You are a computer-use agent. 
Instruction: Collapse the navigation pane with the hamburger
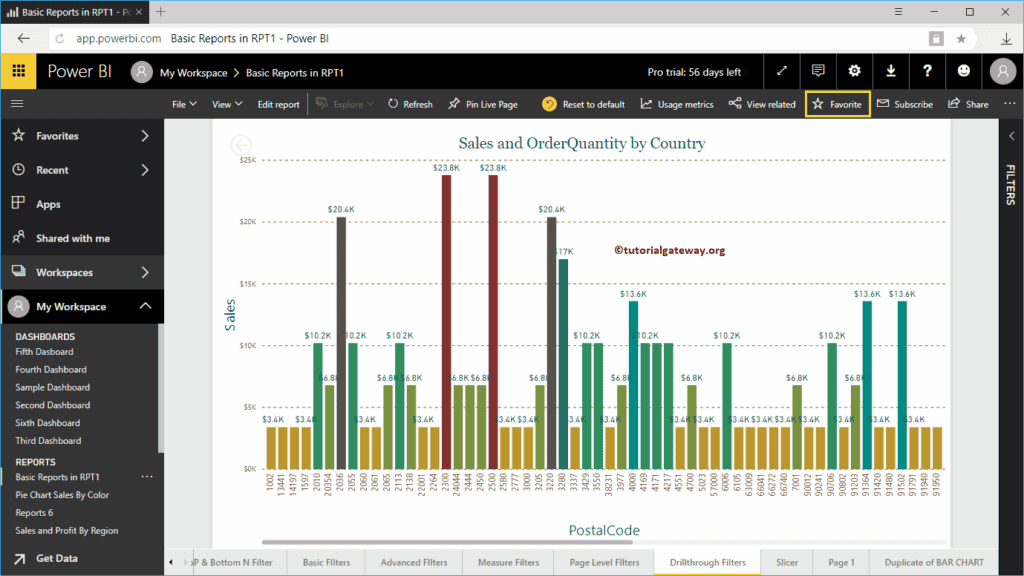tap(16, 103)
